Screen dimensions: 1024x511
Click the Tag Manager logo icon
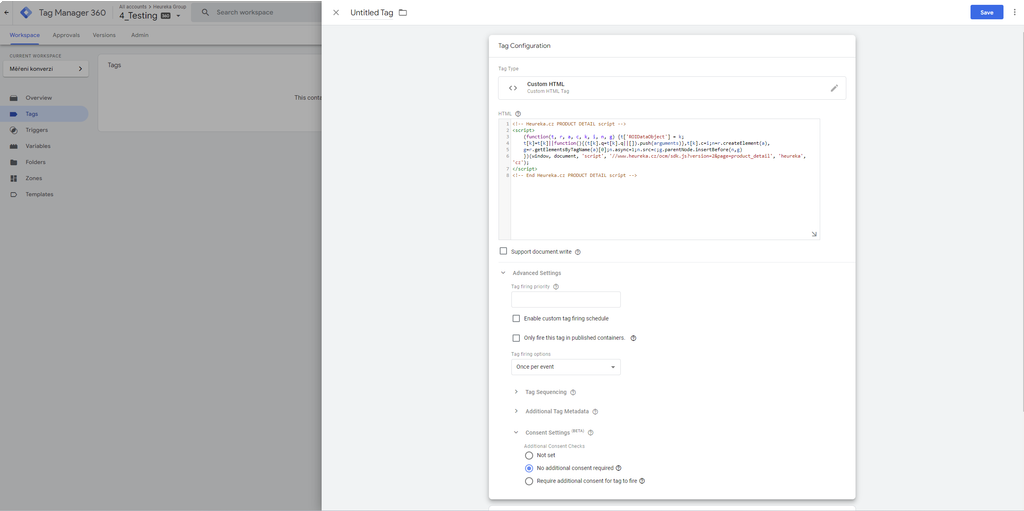(x=26, y=12)
